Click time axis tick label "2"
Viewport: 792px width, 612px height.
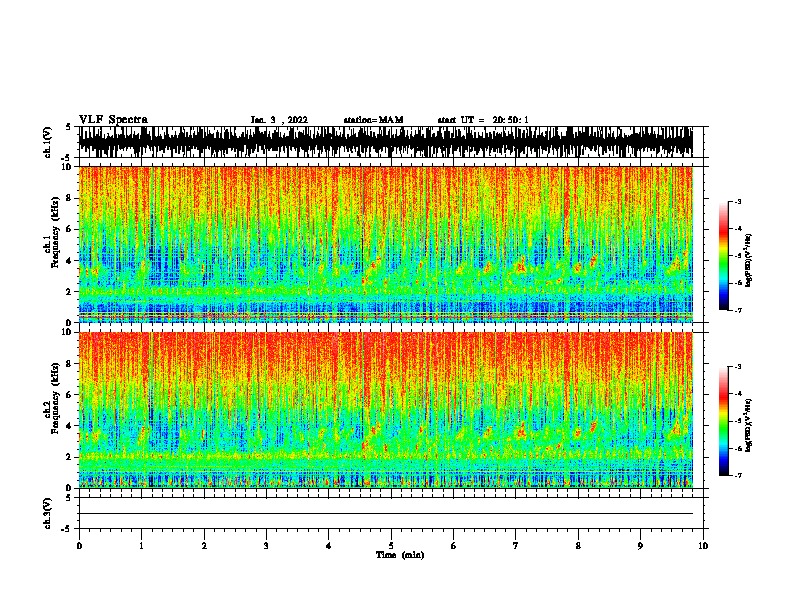pyautogui.click(x=204, y=546)
